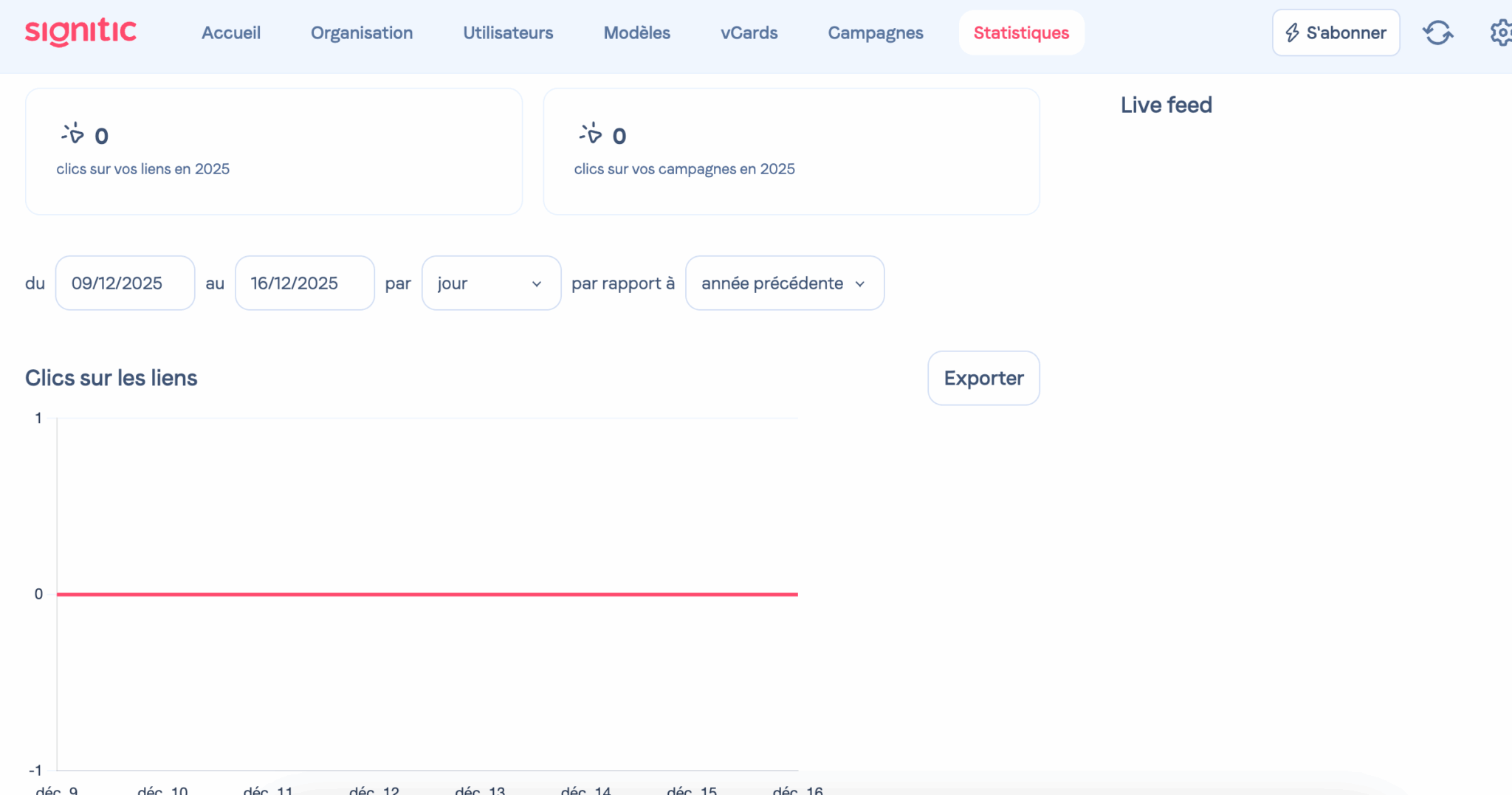Click the 'clics sur vos liens en 2025' text
The width and height of the screenshot is (1512, 795).
point(143,169)
